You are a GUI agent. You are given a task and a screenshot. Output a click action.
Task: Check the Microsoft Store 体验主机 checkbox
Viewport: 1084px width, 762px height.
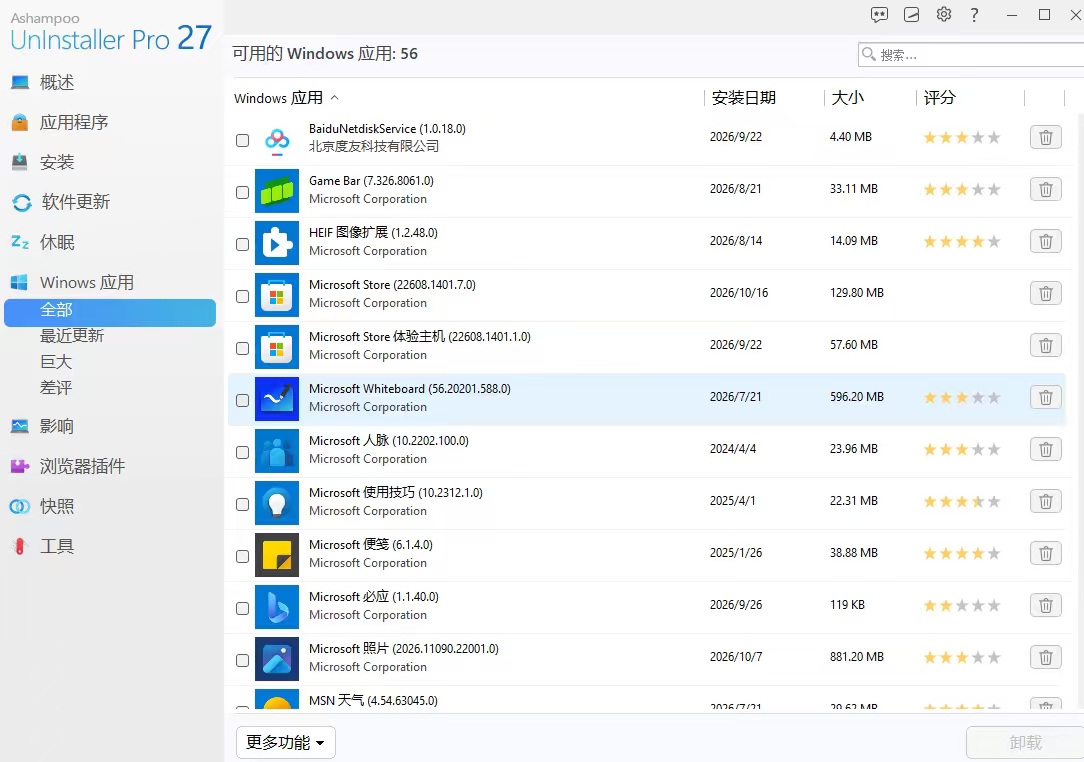242,349
